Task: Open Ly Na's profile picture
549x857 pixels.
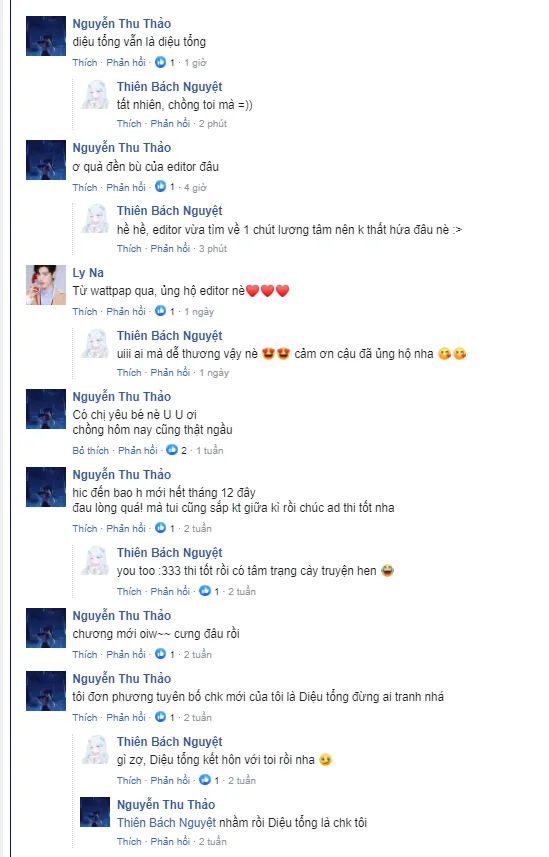Action: pyautogui.click(x=46, y=285)
